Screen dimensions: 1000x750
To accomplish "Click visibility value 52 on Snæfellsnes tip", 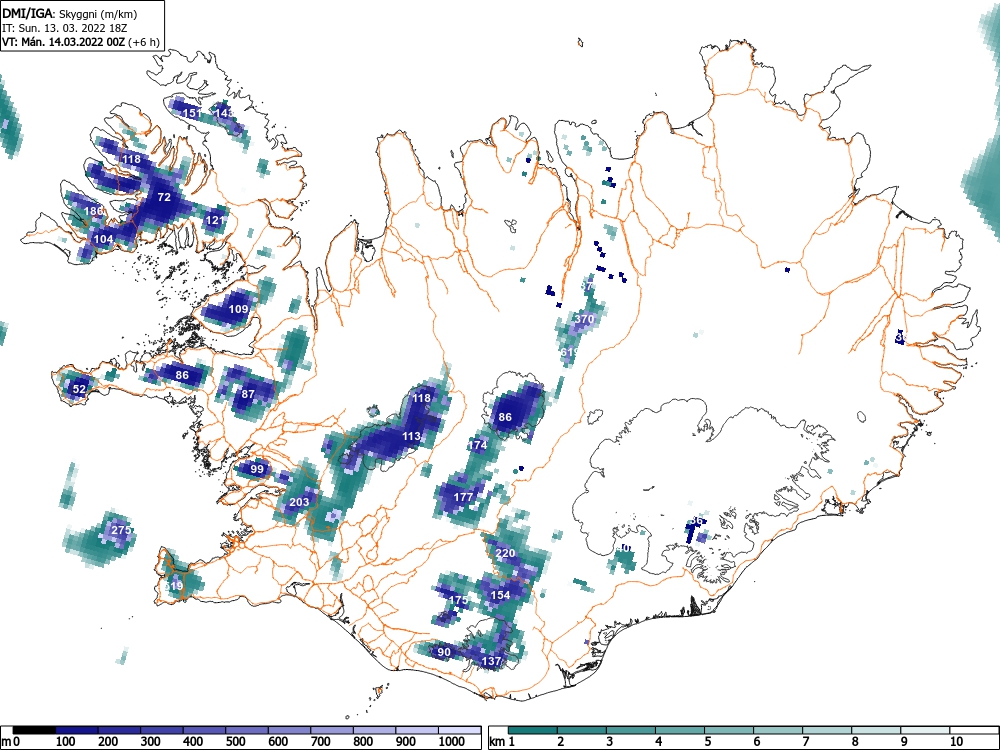I will pos(79,388).
